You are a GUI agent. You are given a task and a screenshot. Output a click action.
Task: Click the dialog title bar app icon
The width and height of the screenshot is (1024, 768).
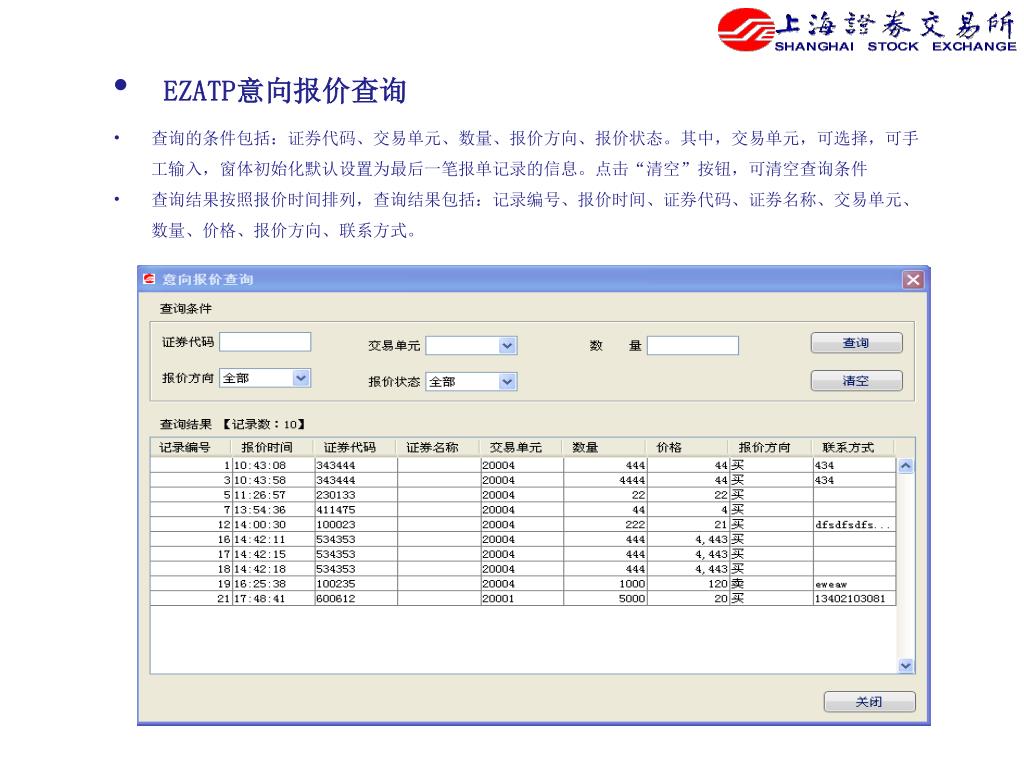(x=150, y=279)
